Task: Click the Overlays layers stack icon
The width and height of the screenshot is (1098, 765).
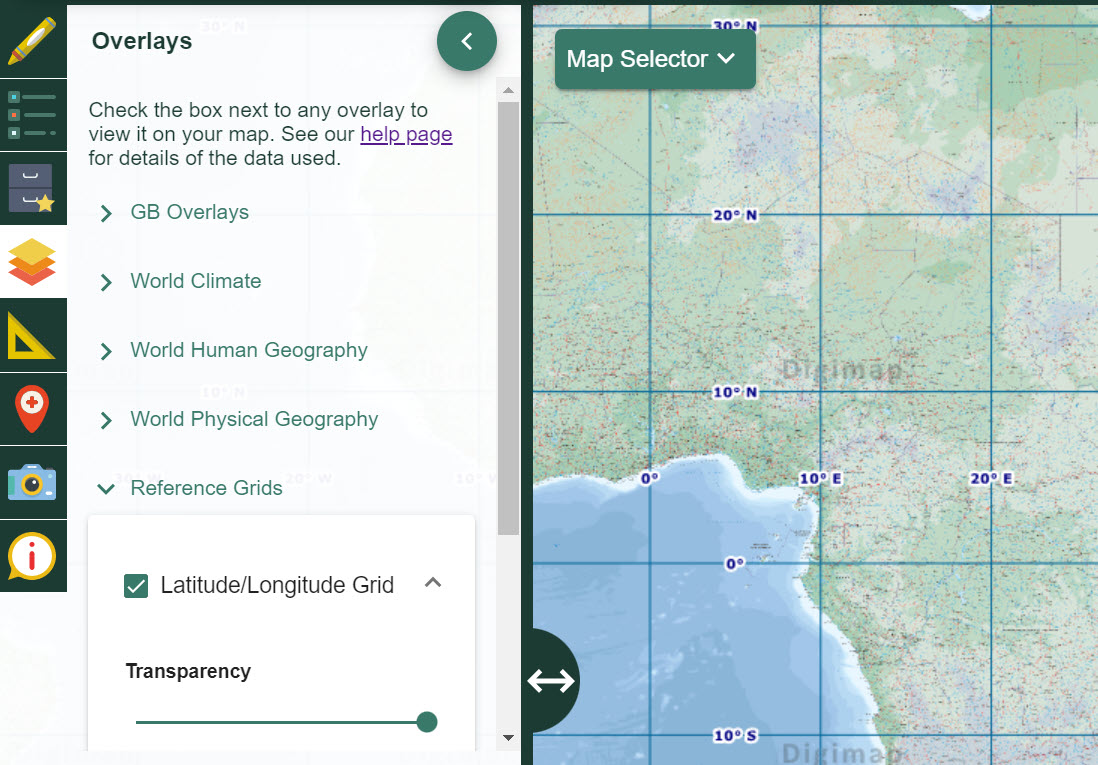Action: coord(33,262)
